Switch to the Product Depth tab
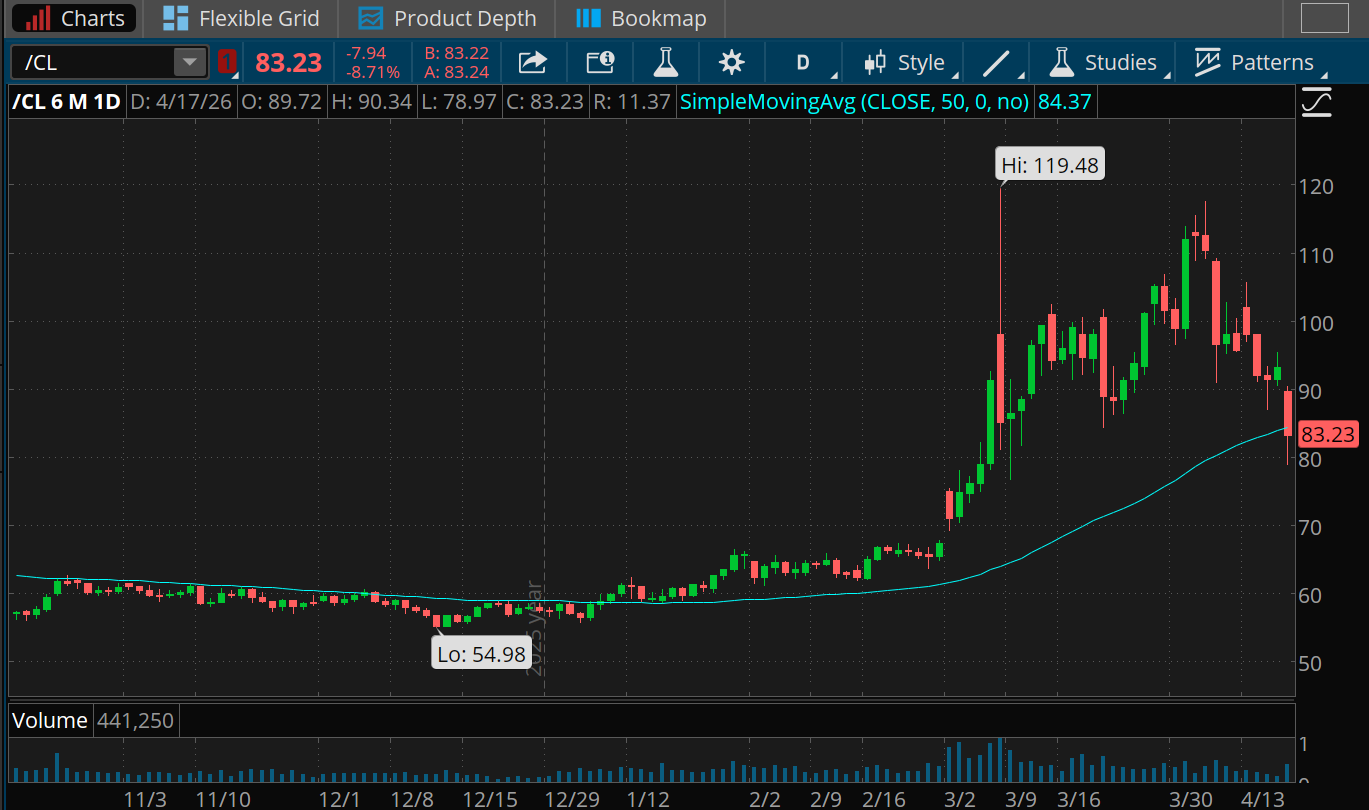This screenshot has width=1369, height=810. (x=448, y=18)
